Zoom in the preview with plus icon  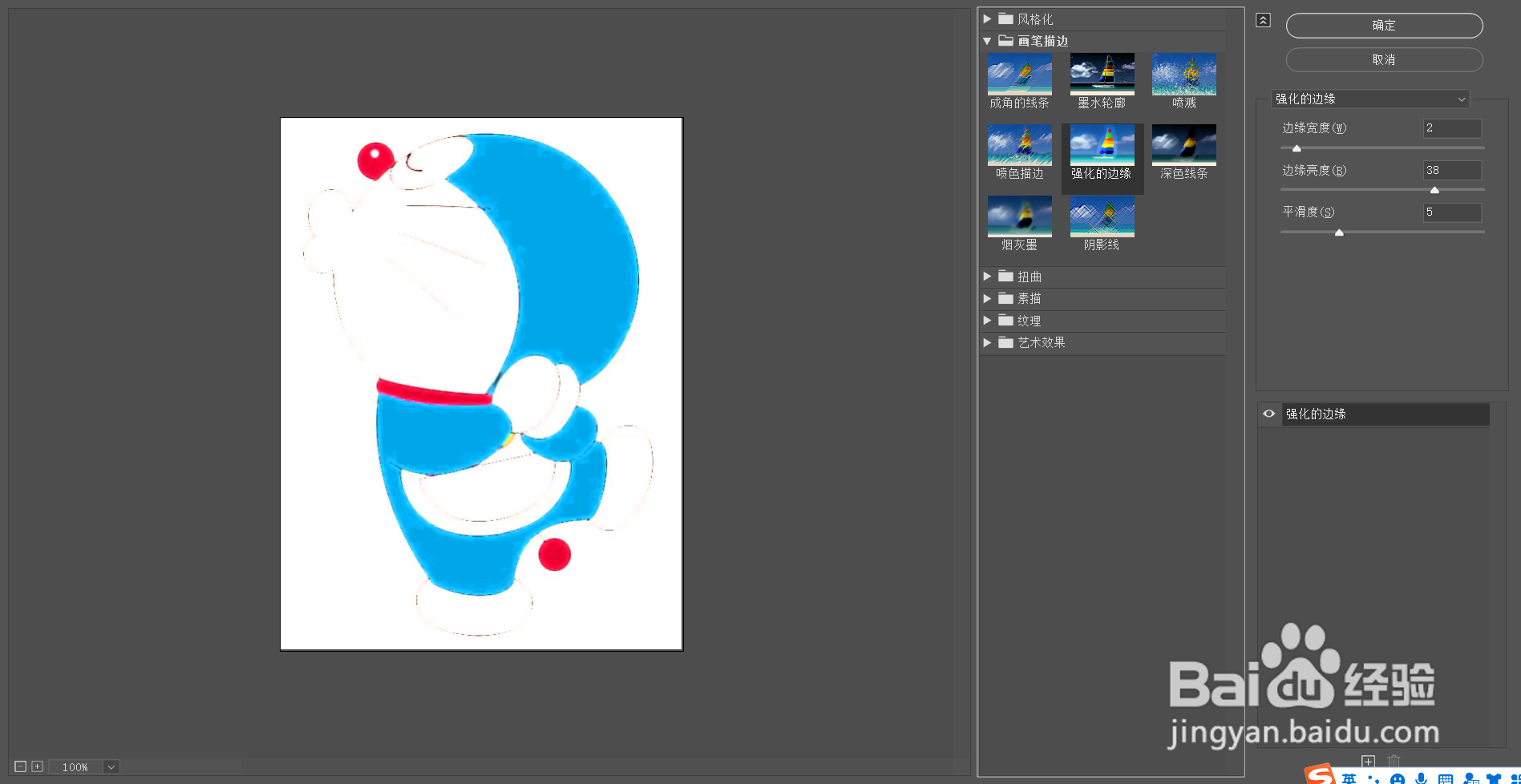click(x=37, y=766)
